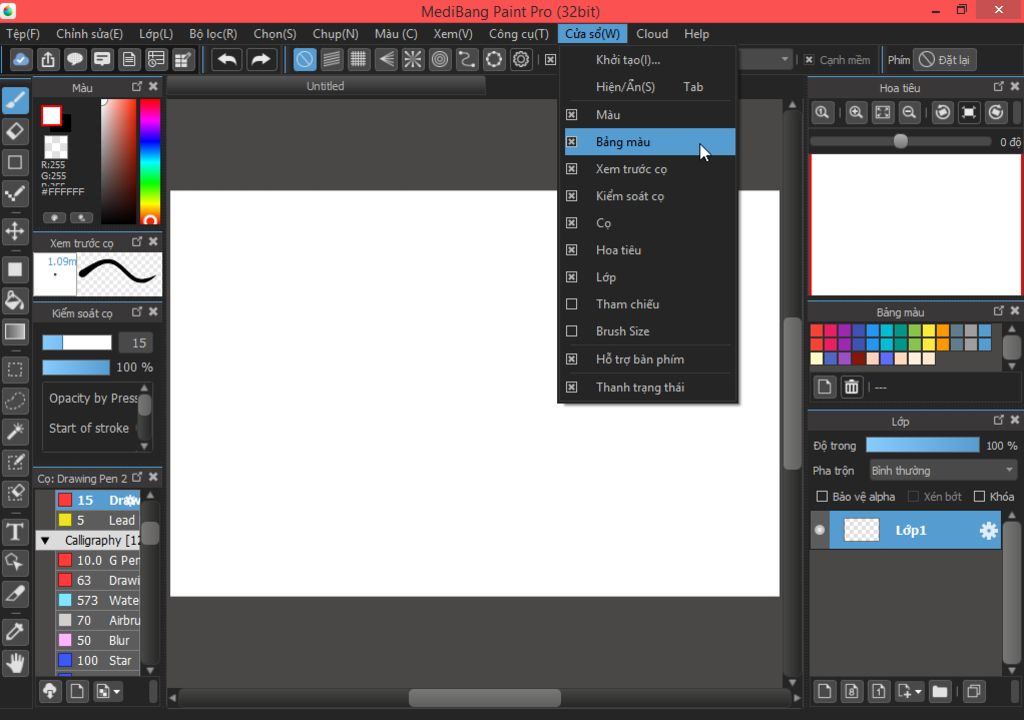Select the Hand tool

click(x=15, y=663)
